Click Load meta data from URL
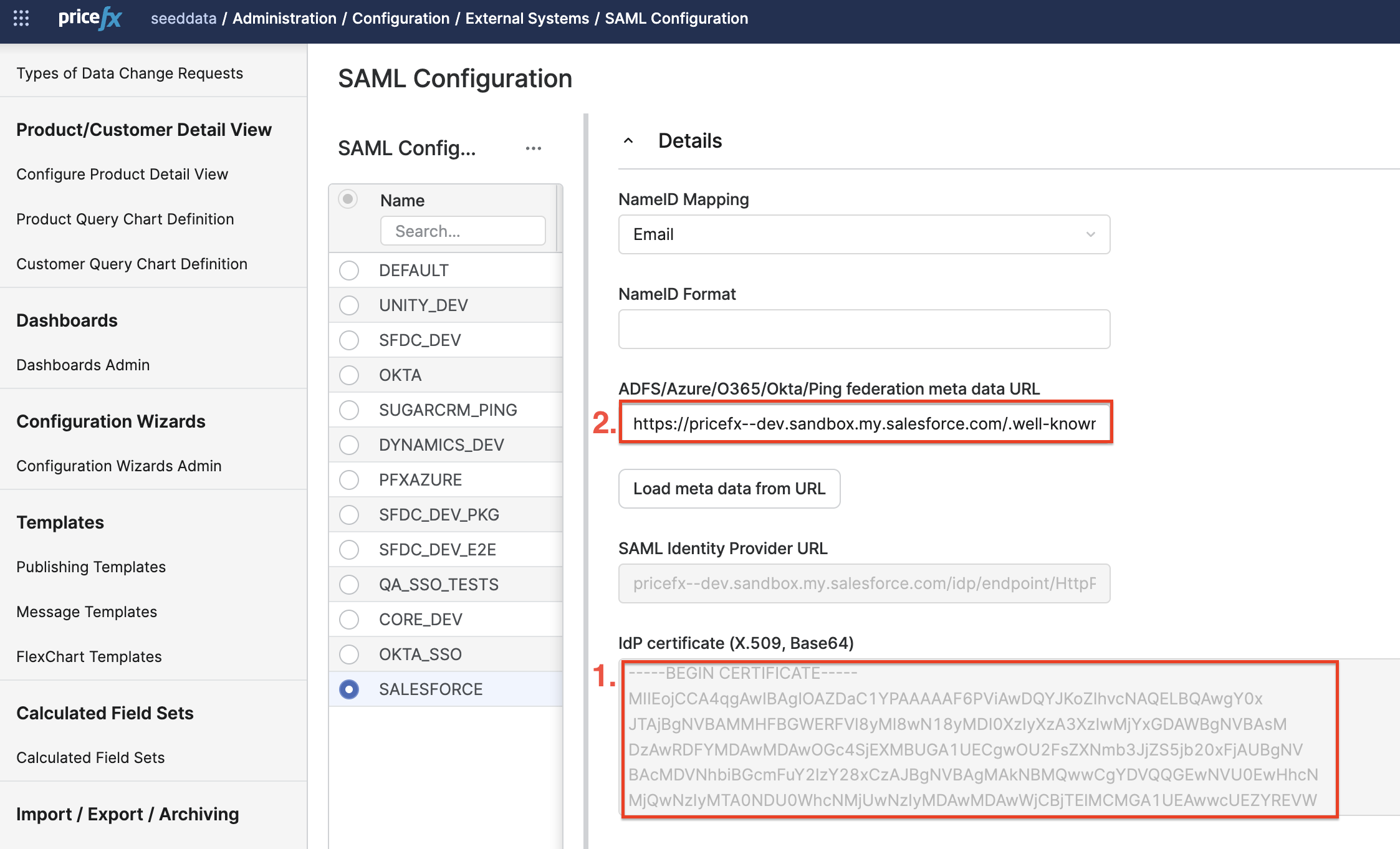Viewport: 1400px width, 849px height. [x=729, y=489]
